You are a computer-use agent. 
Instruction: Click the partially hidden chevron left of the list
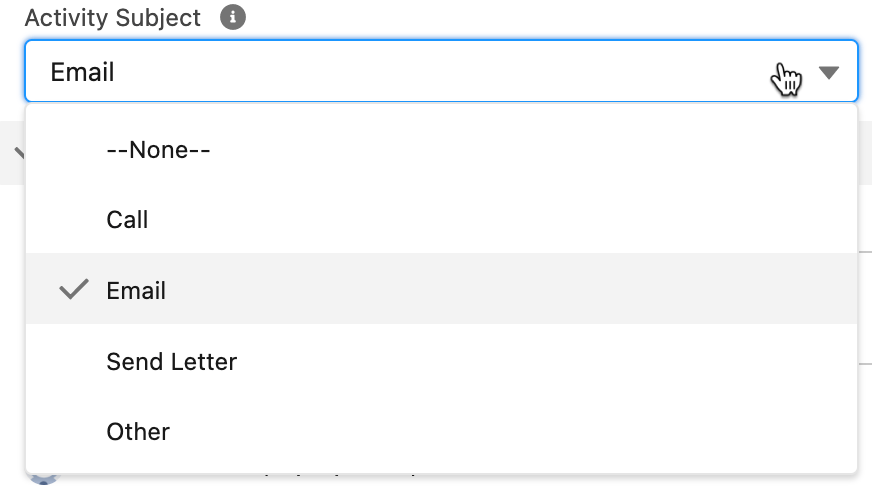(x=18, y=151)
